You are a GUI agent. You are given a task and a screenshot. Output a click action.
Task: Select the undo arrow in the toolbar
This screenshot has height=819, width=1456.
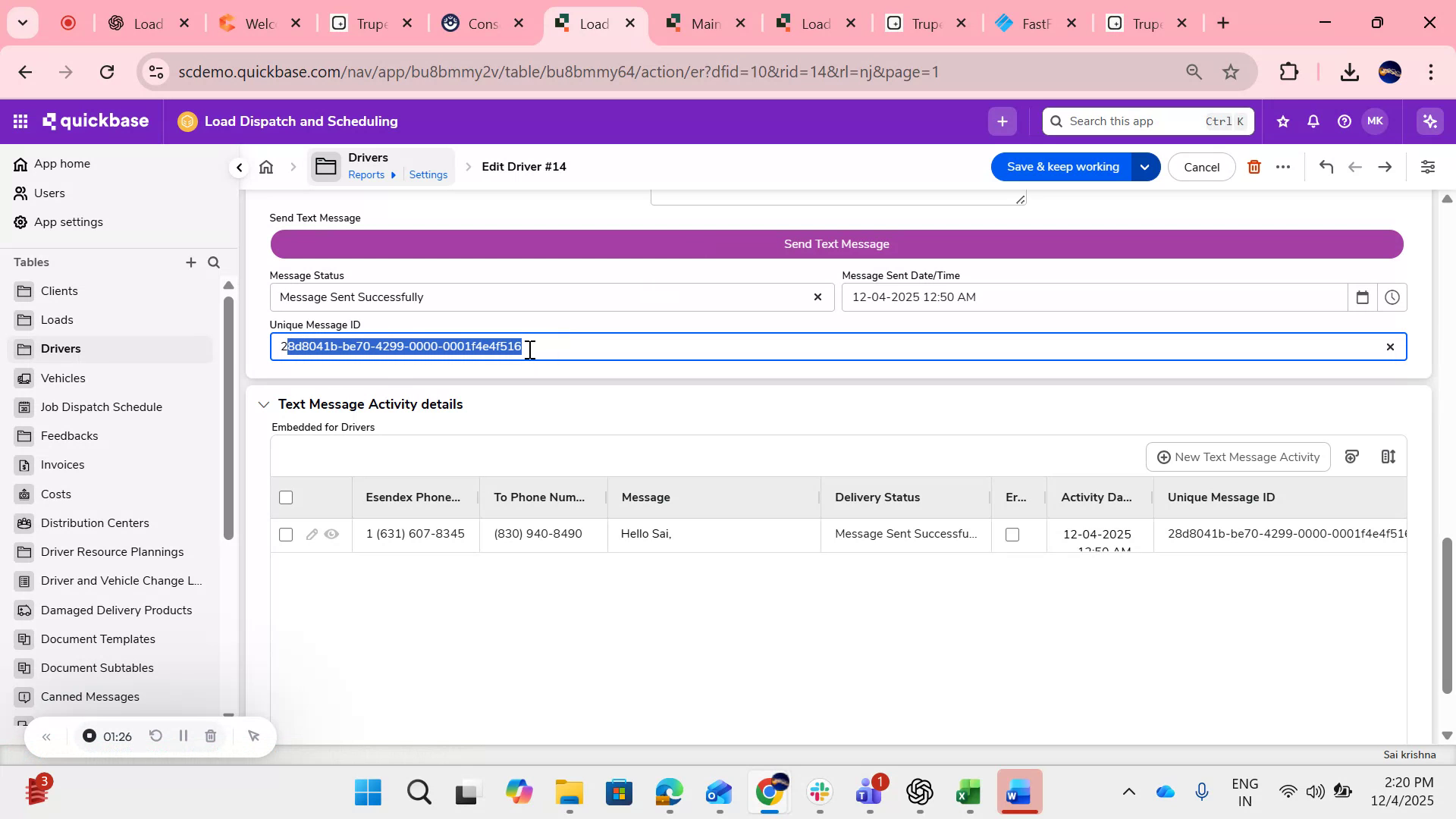tap(1326, 166)
